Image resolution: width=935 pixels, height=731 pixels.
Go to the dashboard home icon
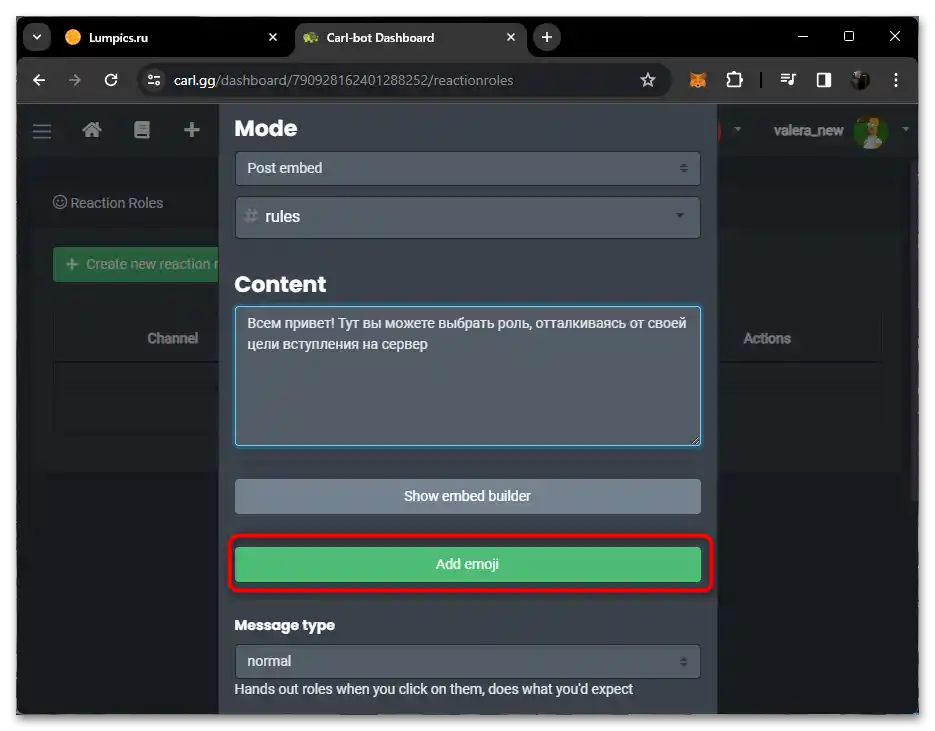click(x=92, y=130)
